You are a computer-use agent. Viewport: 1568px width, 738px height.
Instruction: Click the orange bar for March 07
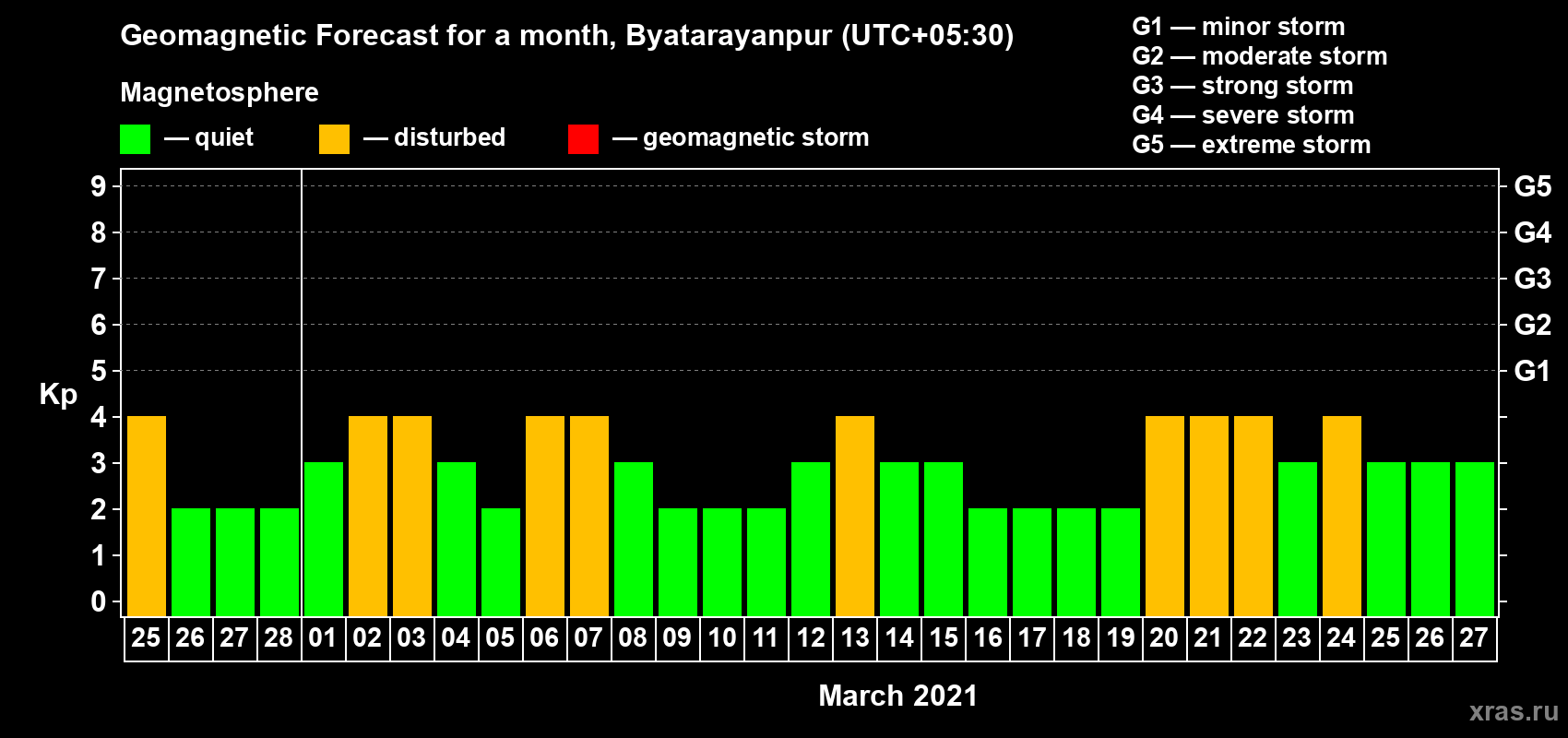(x=589, y=517)
